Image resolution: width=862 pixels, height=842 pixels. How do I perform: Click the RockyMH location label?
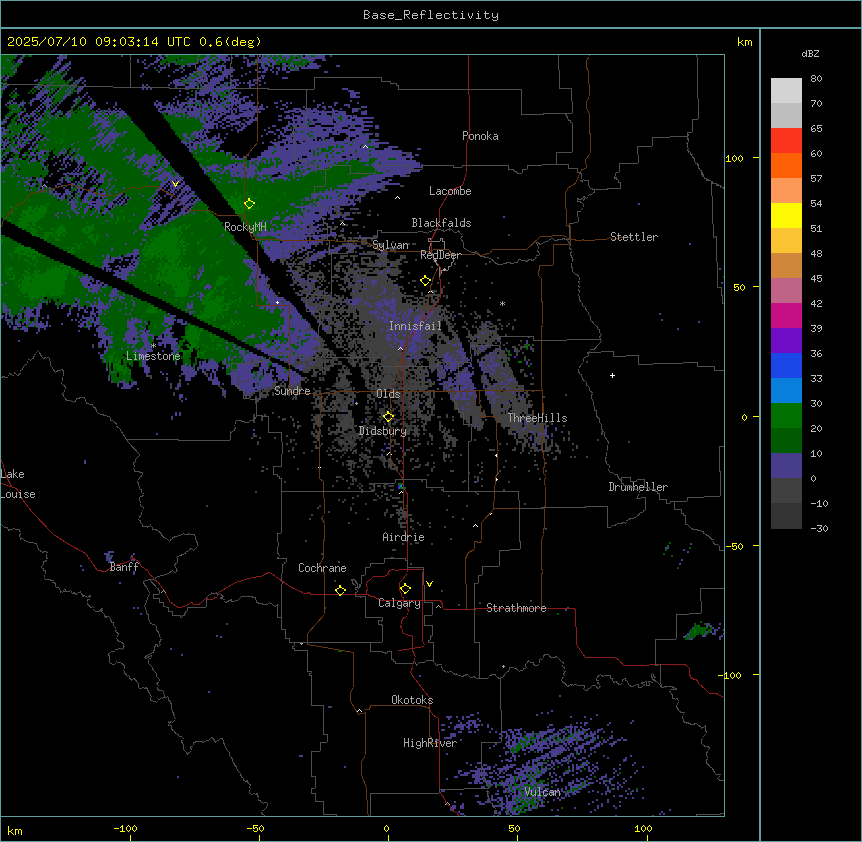point(245,227)
